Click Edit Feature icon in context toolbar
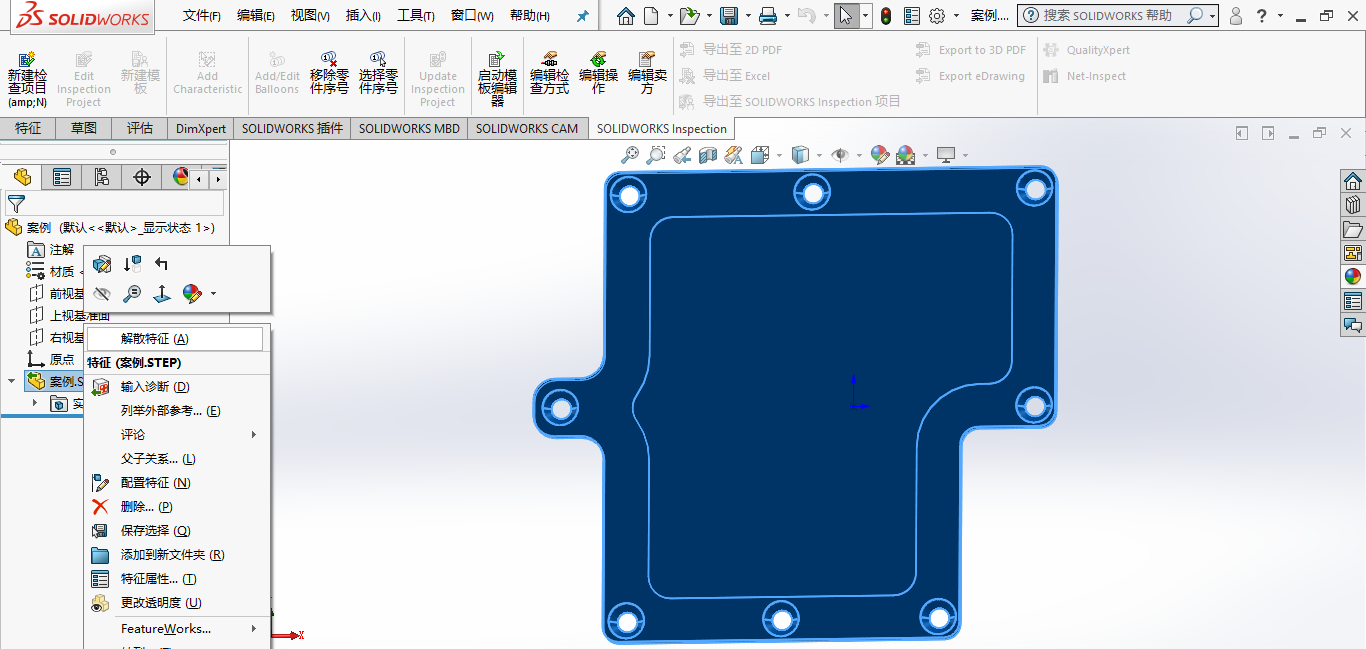The width and height of the screenshot is (1366, 649). click(x=101, y=264)
